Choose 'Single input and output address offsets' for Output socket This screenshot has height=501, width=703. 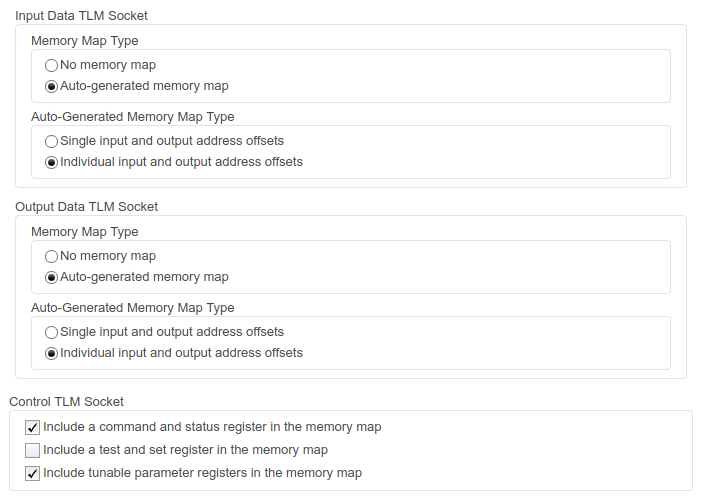click(52, 332)
